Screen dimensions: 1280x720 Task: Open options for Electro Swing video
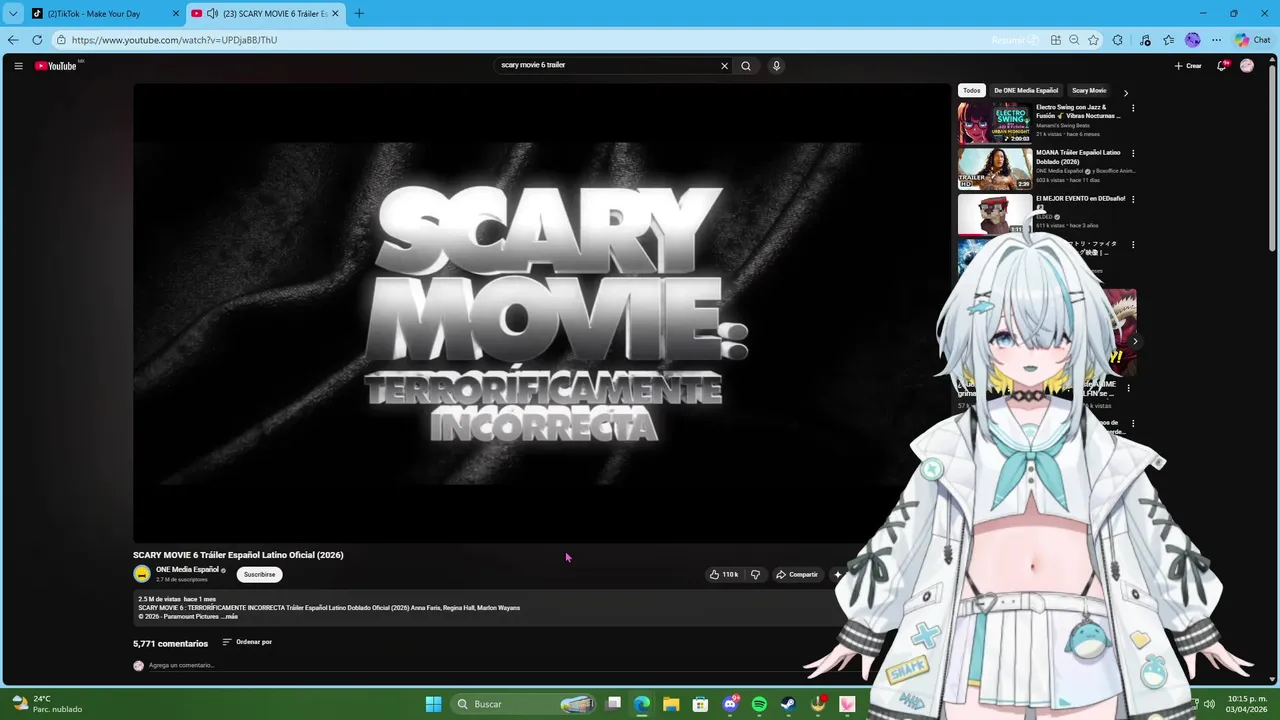pyautogui.click(x=1133, y=108)
